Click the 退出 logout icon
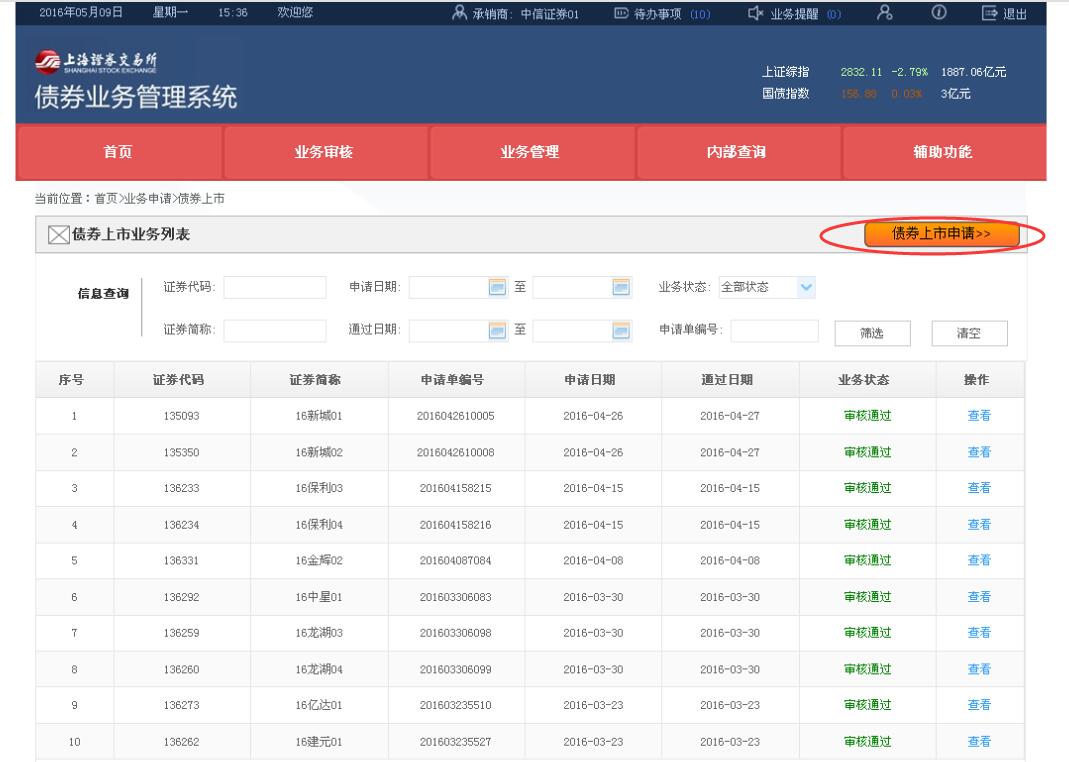The height and width of the screenshot is (762, 1069). tap(989, 13)
